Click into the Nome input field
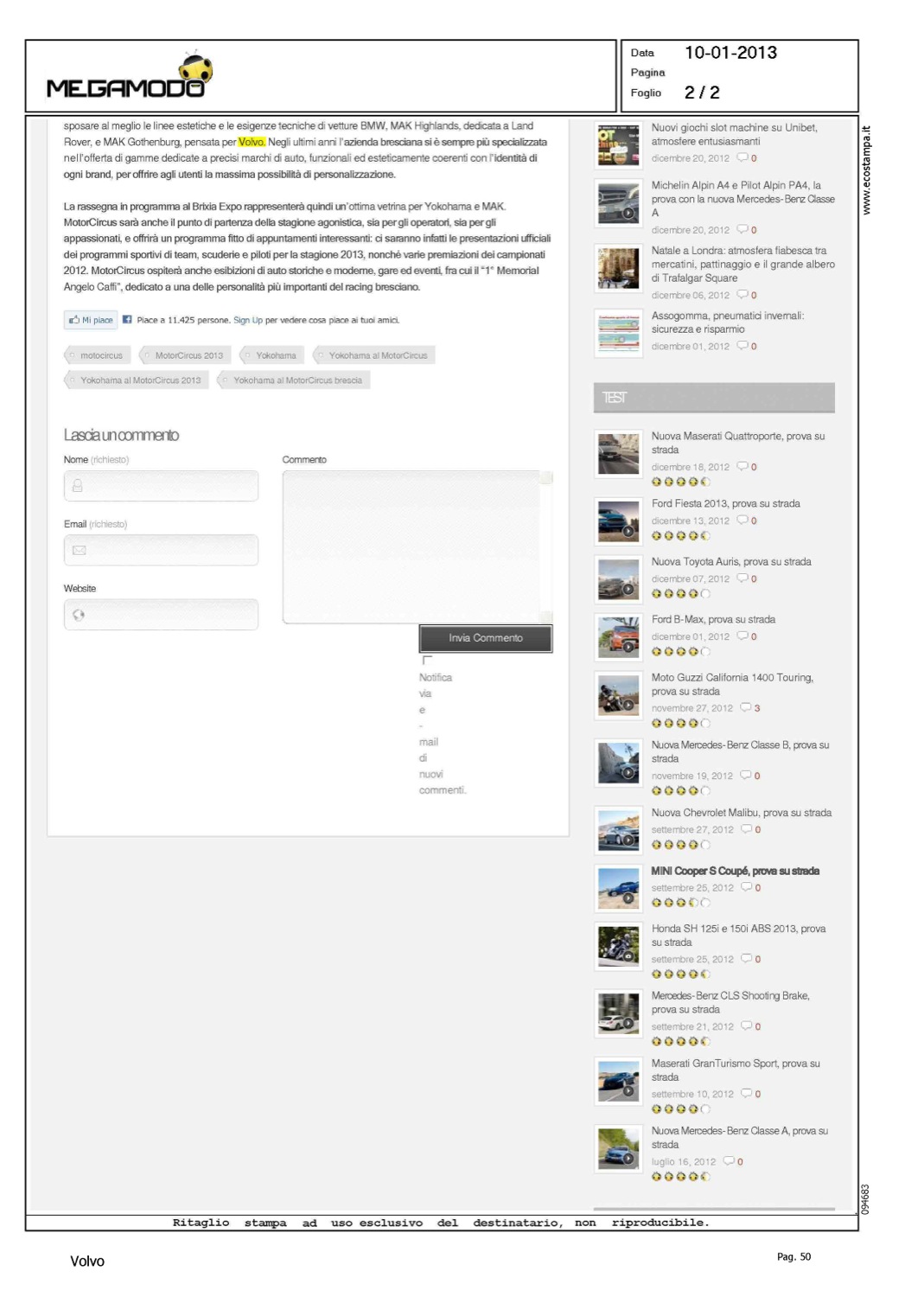 pos(162,486)
